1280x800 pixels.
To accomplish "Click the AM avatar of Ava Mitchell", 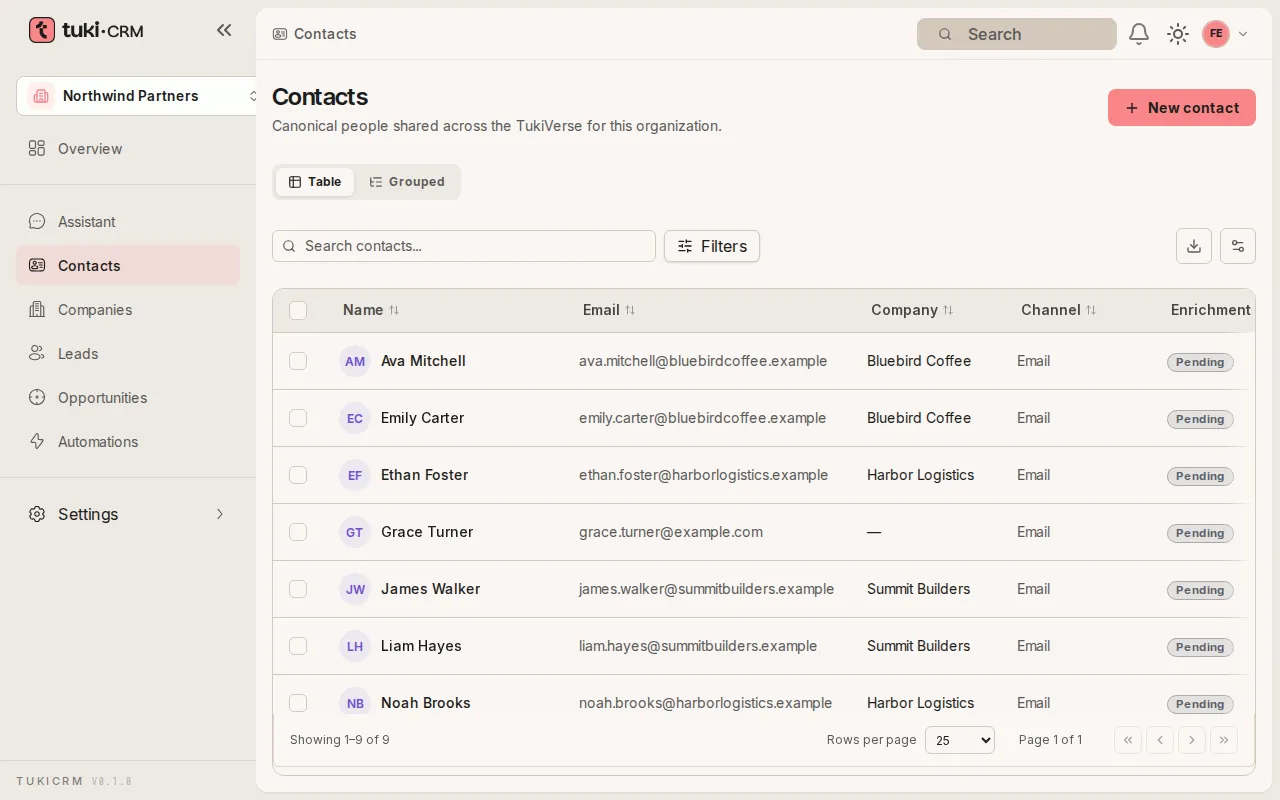I will click(355, 361).
